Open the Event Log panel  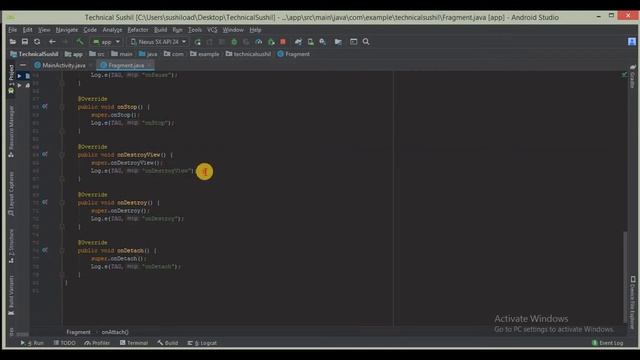coord(607,343)
